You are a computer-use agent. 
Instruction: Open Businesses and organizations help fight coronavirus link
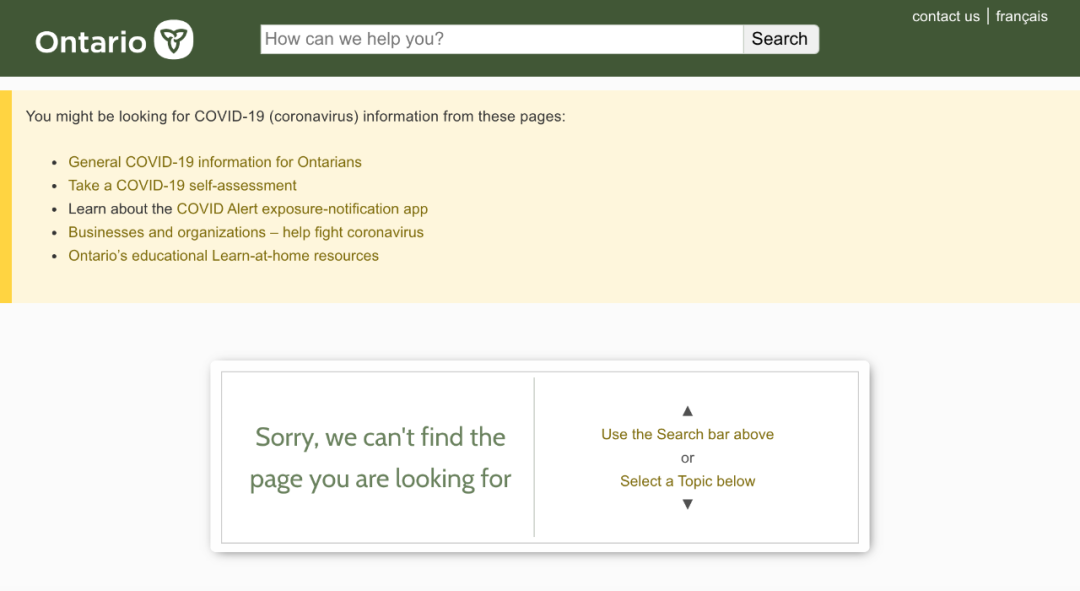click(246, 232)
